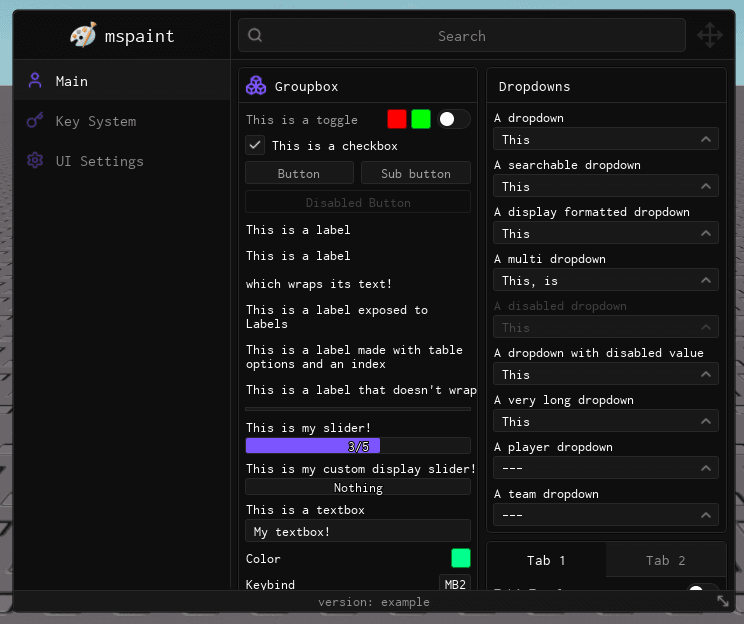Switch to Tab 1

[546, 560]
